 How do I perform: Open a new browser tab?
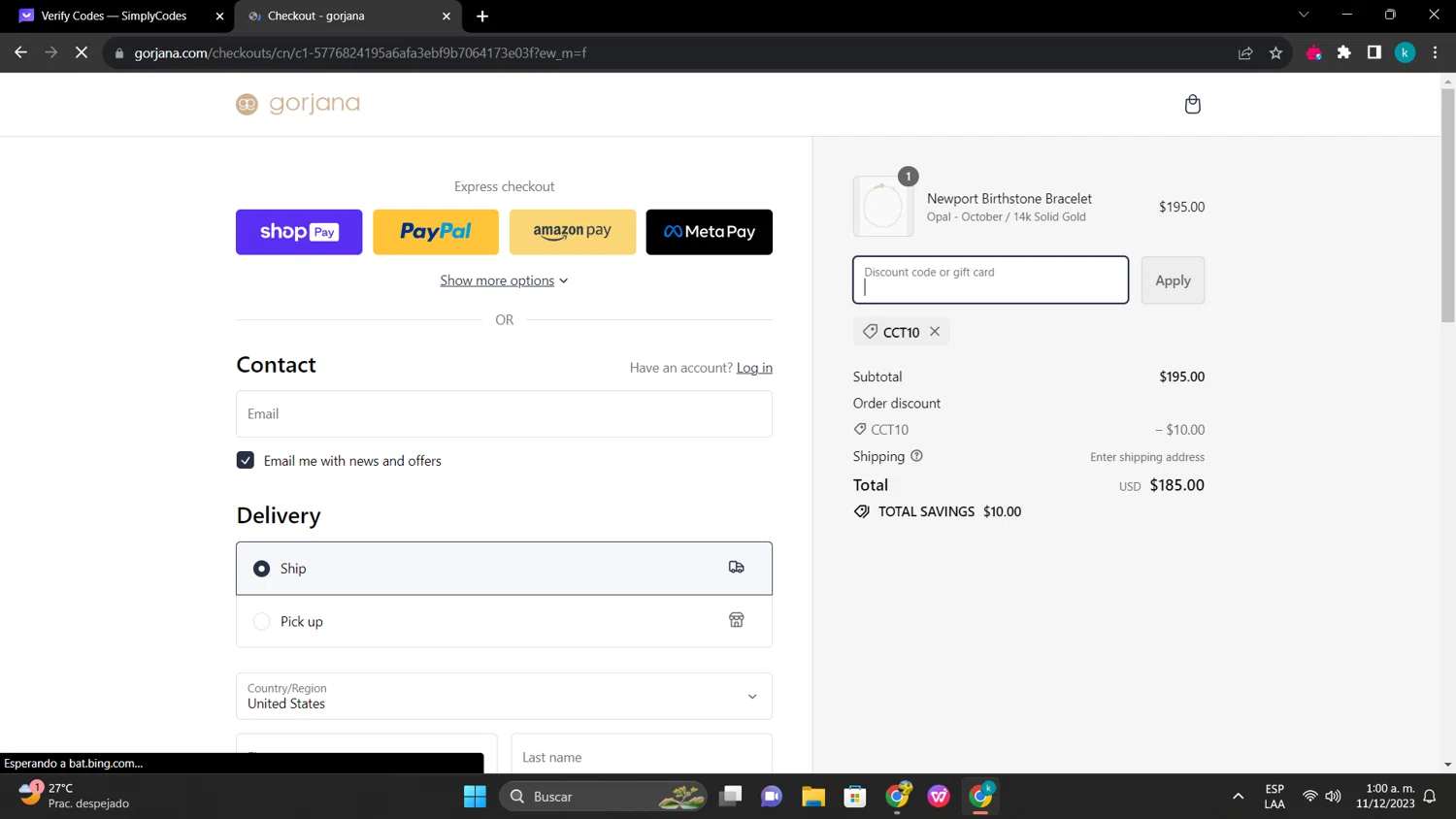coord(482,16)
